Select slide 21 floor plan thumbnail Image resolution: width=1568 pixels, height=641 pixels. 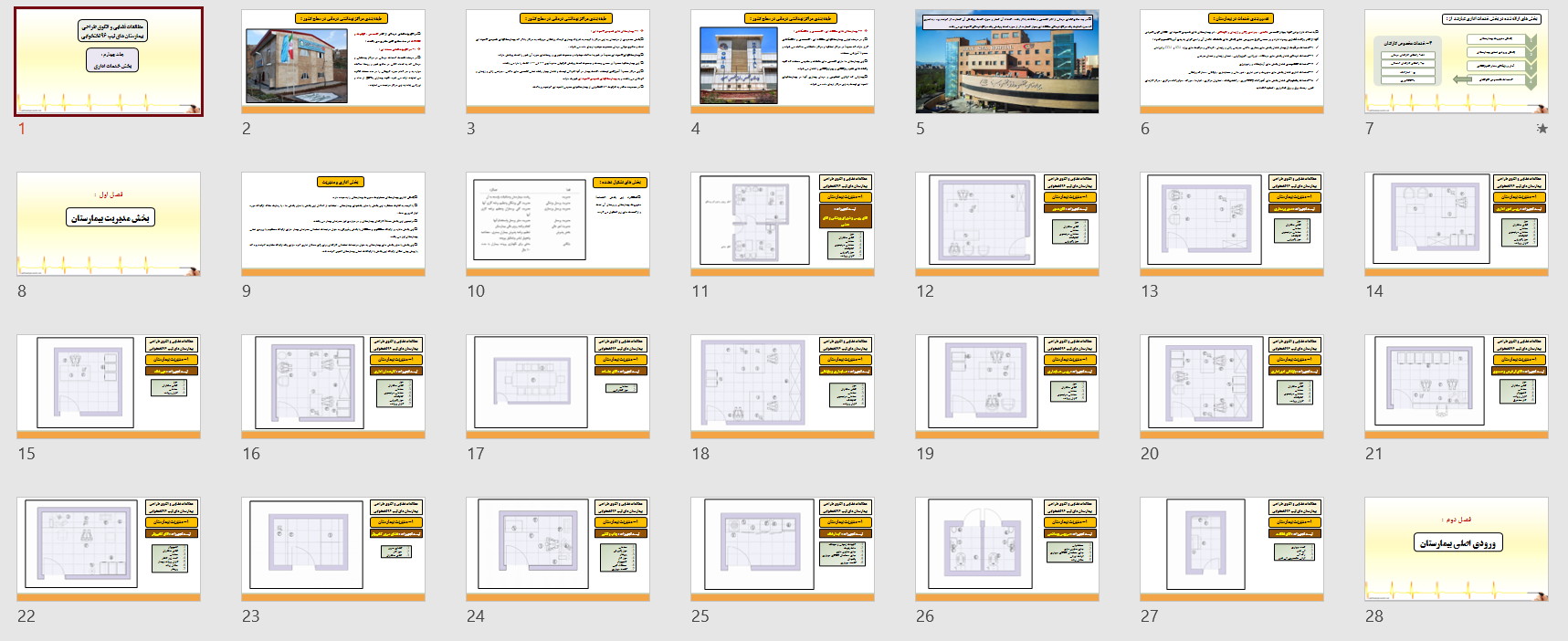1457,386
